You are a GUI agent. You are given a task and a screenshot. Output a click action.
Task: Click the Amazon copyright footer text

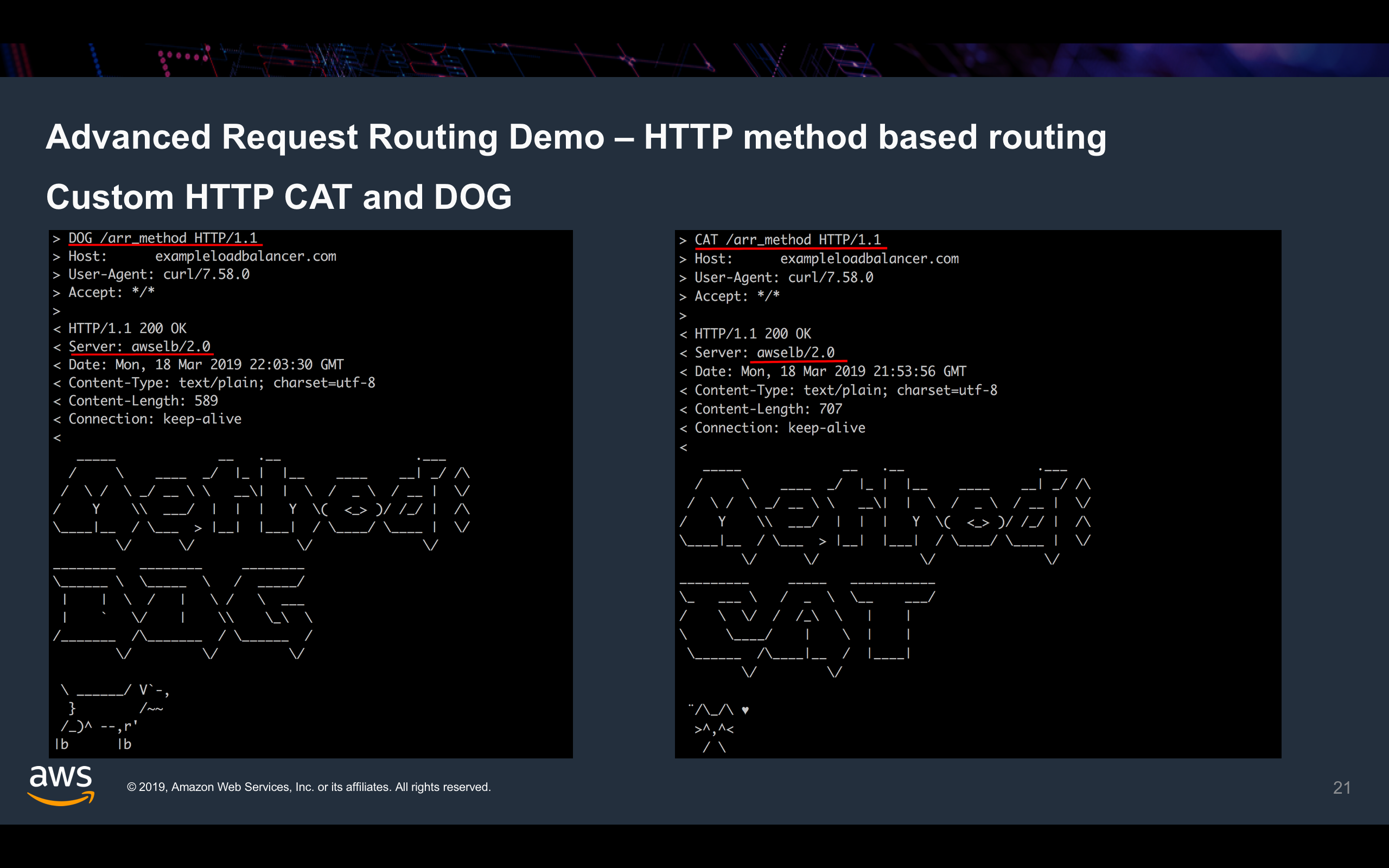(x=309, y=787)
